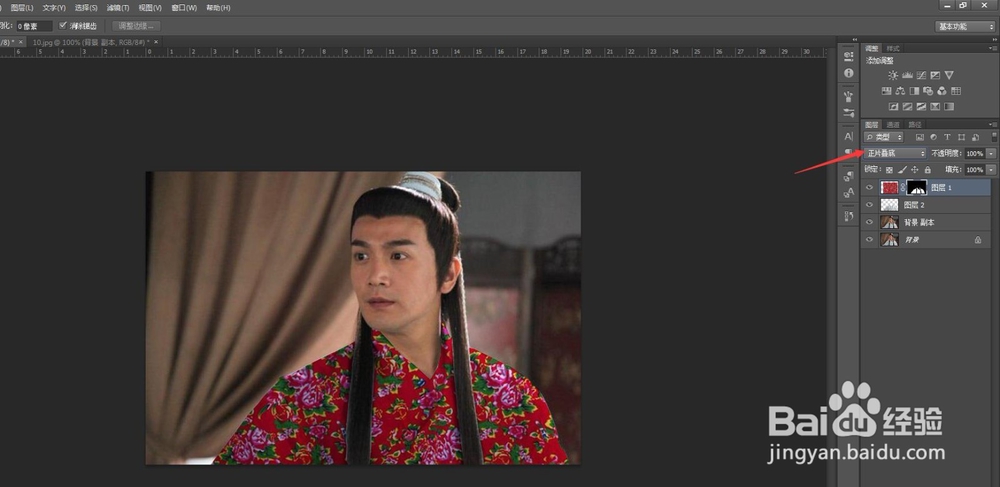The width and height of the screenshot is (1000, 487).
Task: Open the 文字(Y) menu
Action: [x=54, y=8]
